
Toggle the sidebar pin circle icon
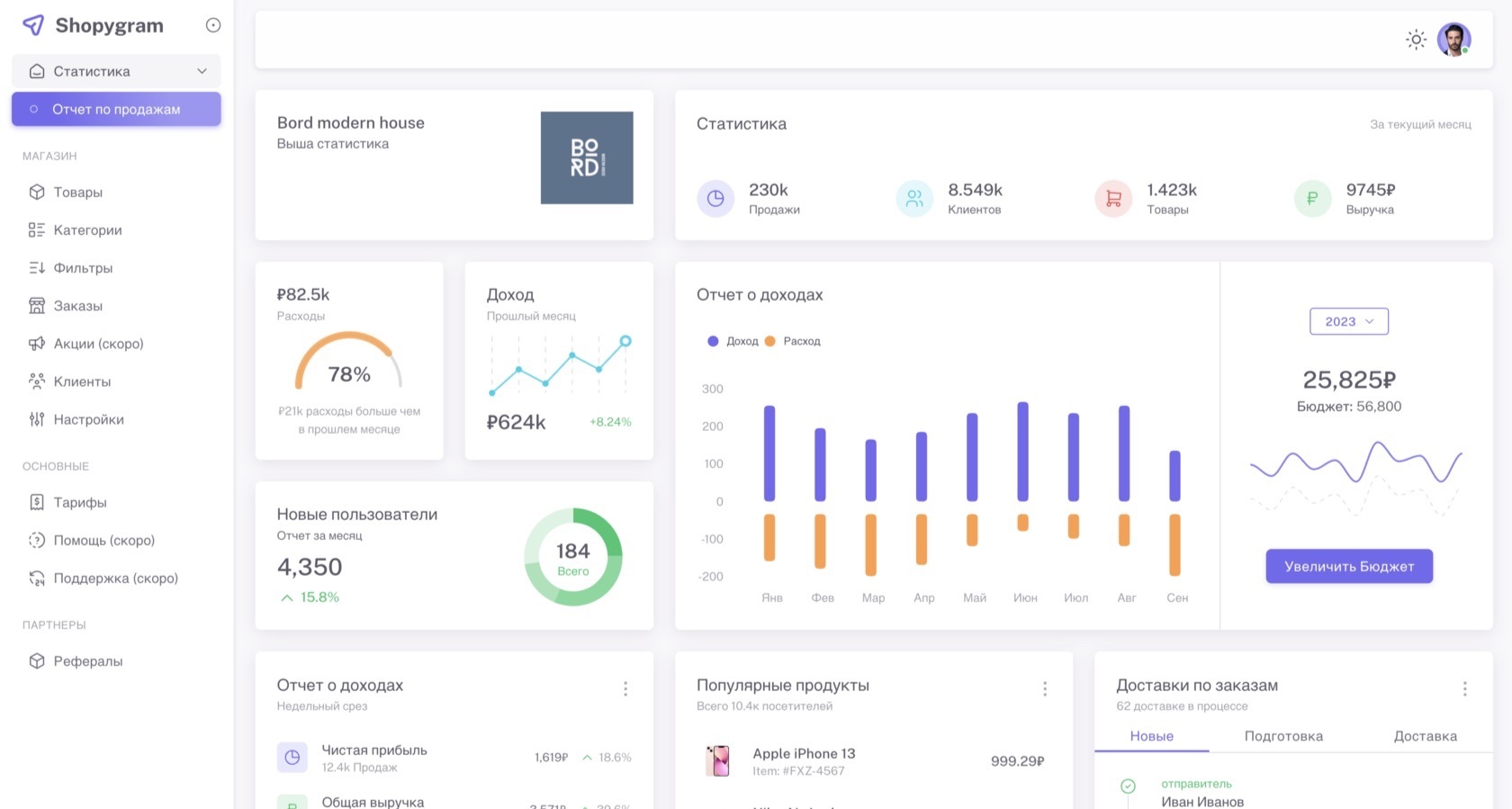tap(213, 25)
